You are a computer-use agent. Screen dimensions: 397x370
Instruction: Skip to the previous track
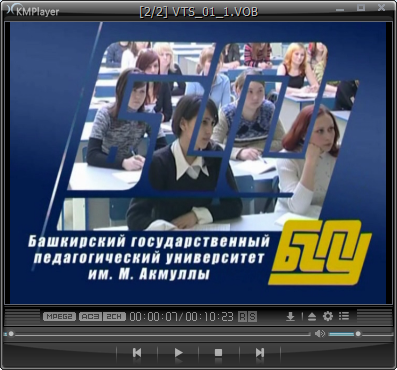click(x=137, y=352)
